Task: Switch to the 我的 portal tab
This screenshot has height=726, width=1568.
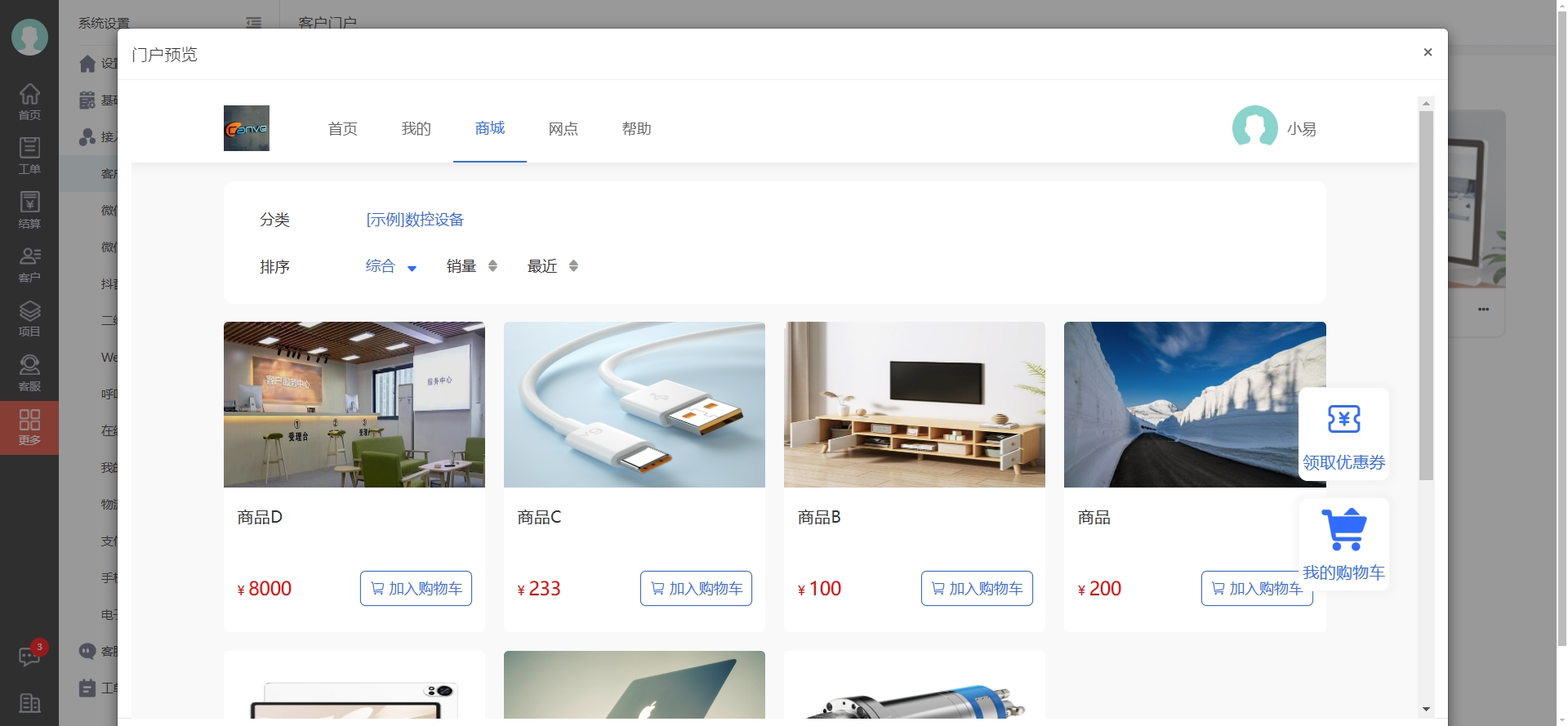Action: 416,129
